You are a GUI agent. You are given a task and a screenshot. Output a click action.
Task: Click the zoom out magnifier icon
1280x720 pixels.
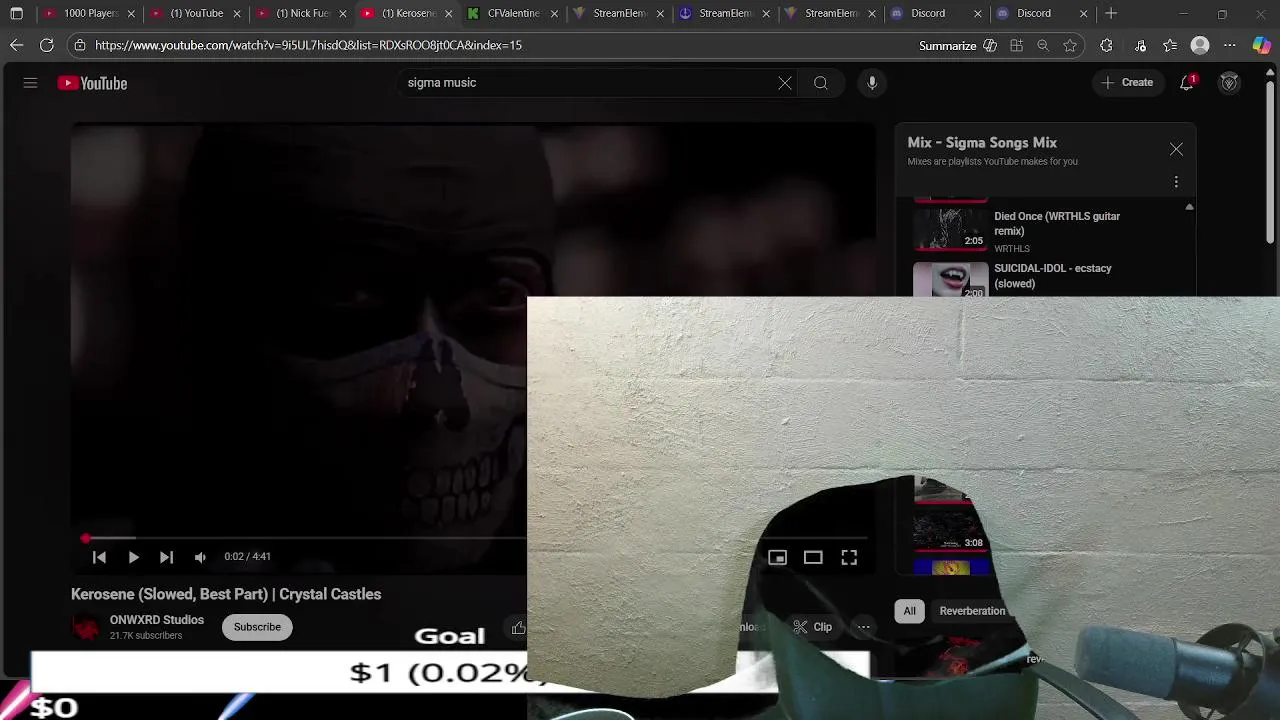click(x=1043, y=45)
